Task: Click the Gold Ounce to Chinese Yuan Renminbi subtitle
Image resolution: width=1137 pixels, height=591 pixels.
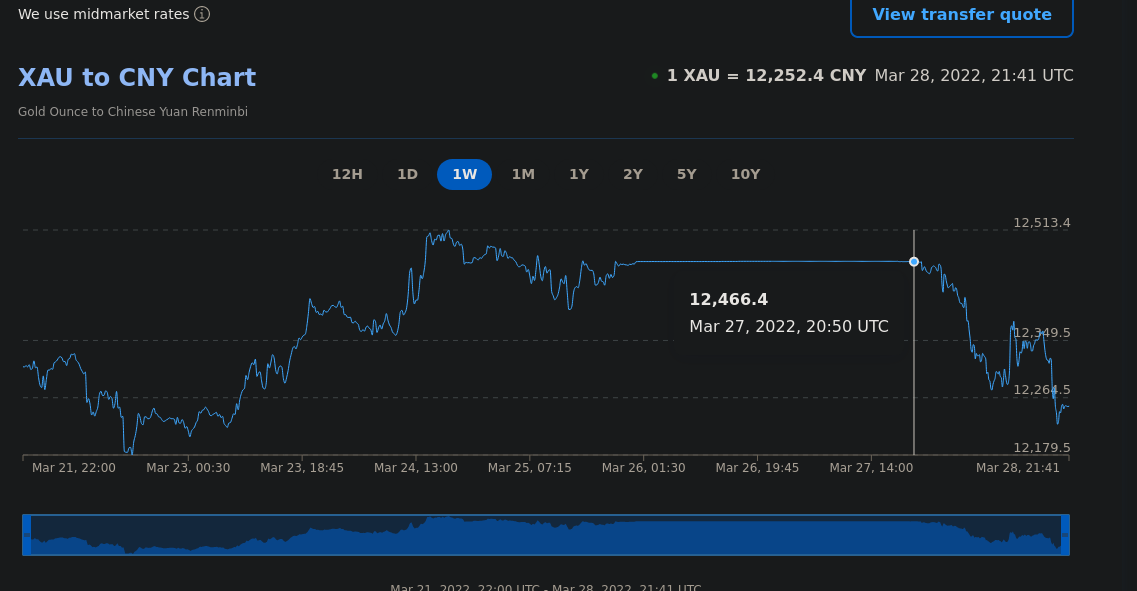Action: (133, 112)
